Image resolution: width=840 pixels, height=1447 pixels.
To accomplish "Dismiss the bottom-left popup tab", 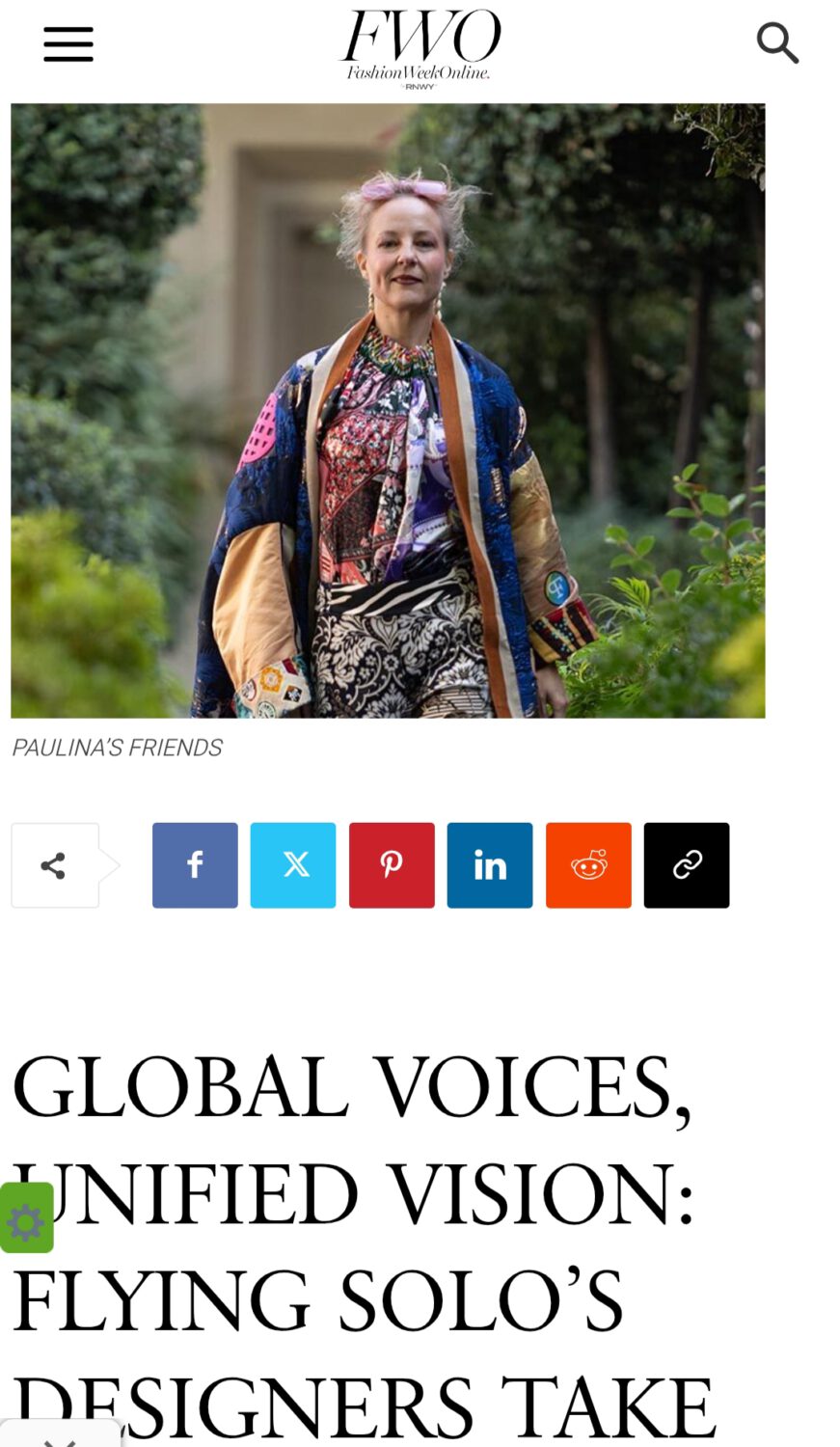I will coord(60,1437).
